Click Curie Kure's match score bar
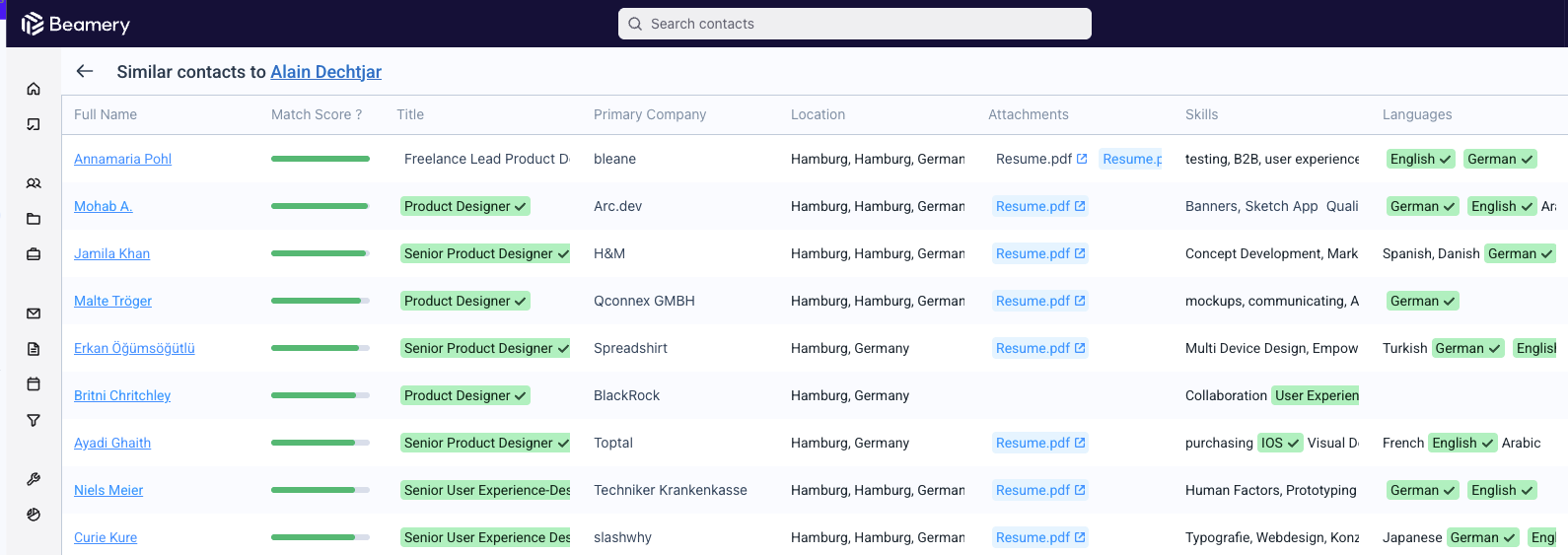The height and width of the screenshot is (555, 1568). (321, 537)
